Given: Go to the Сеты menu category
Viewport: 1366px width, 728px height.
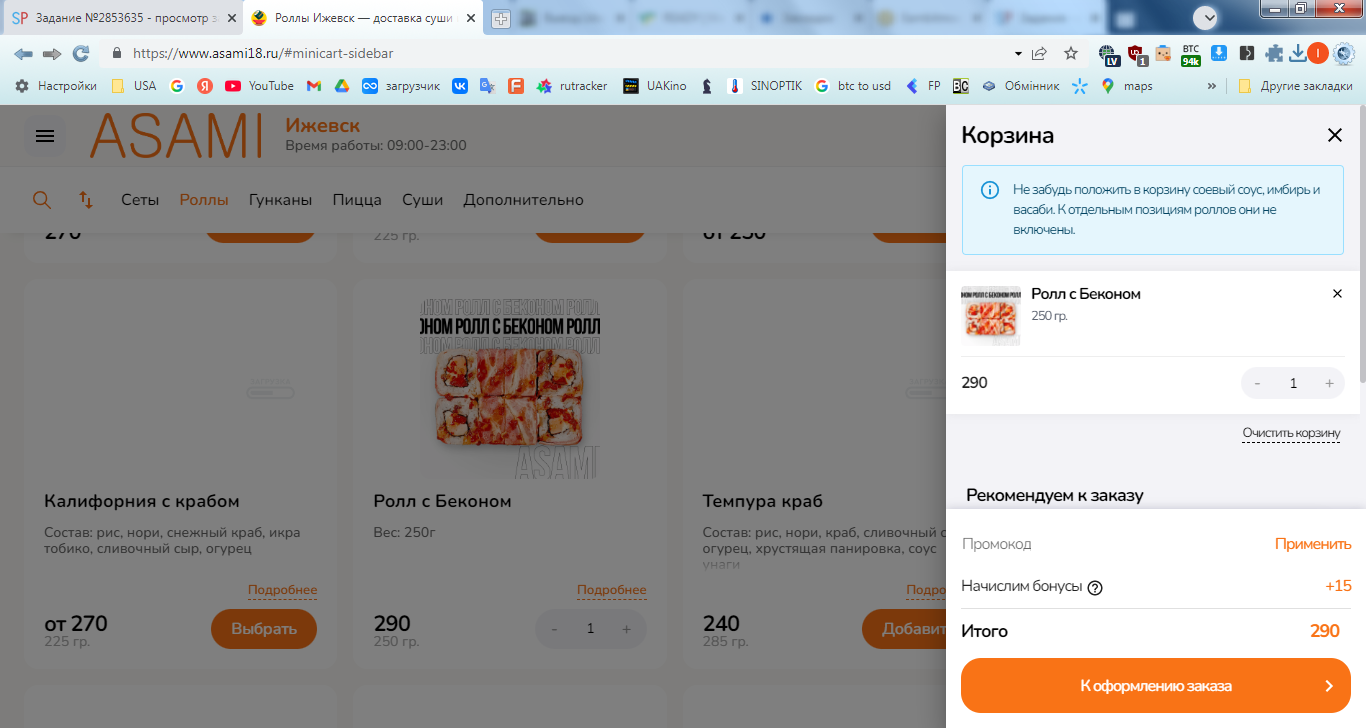Looking at the screenshot, I should (x=140, y=200).
